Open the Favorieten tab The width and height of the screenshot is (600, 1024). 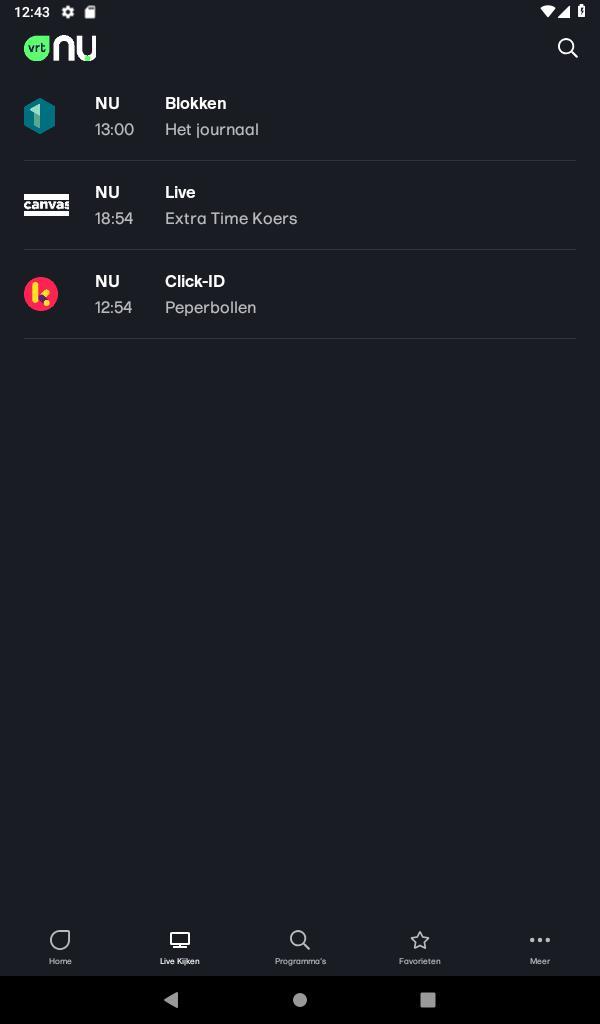click(420, 946)
